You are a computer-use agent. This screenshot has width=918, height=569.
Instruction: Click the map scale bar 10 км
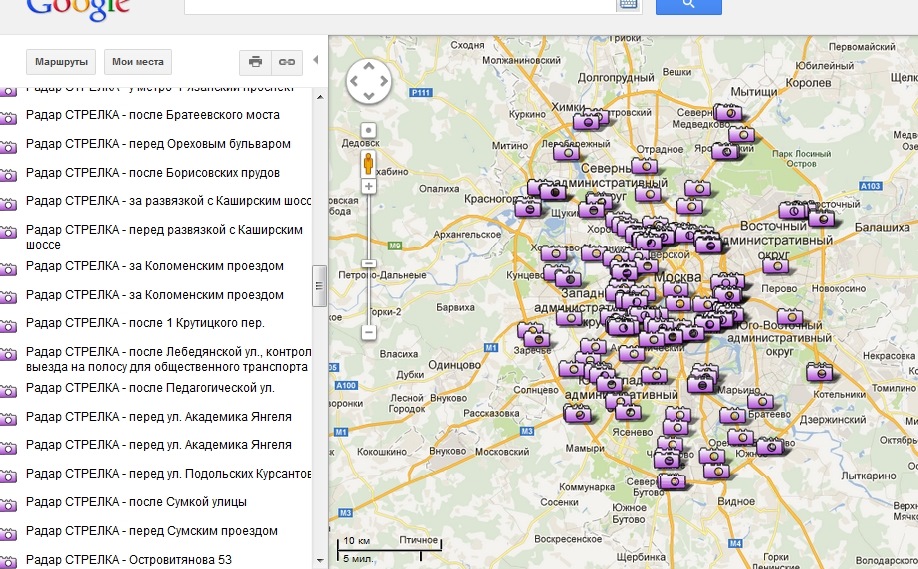pos(389,549)
